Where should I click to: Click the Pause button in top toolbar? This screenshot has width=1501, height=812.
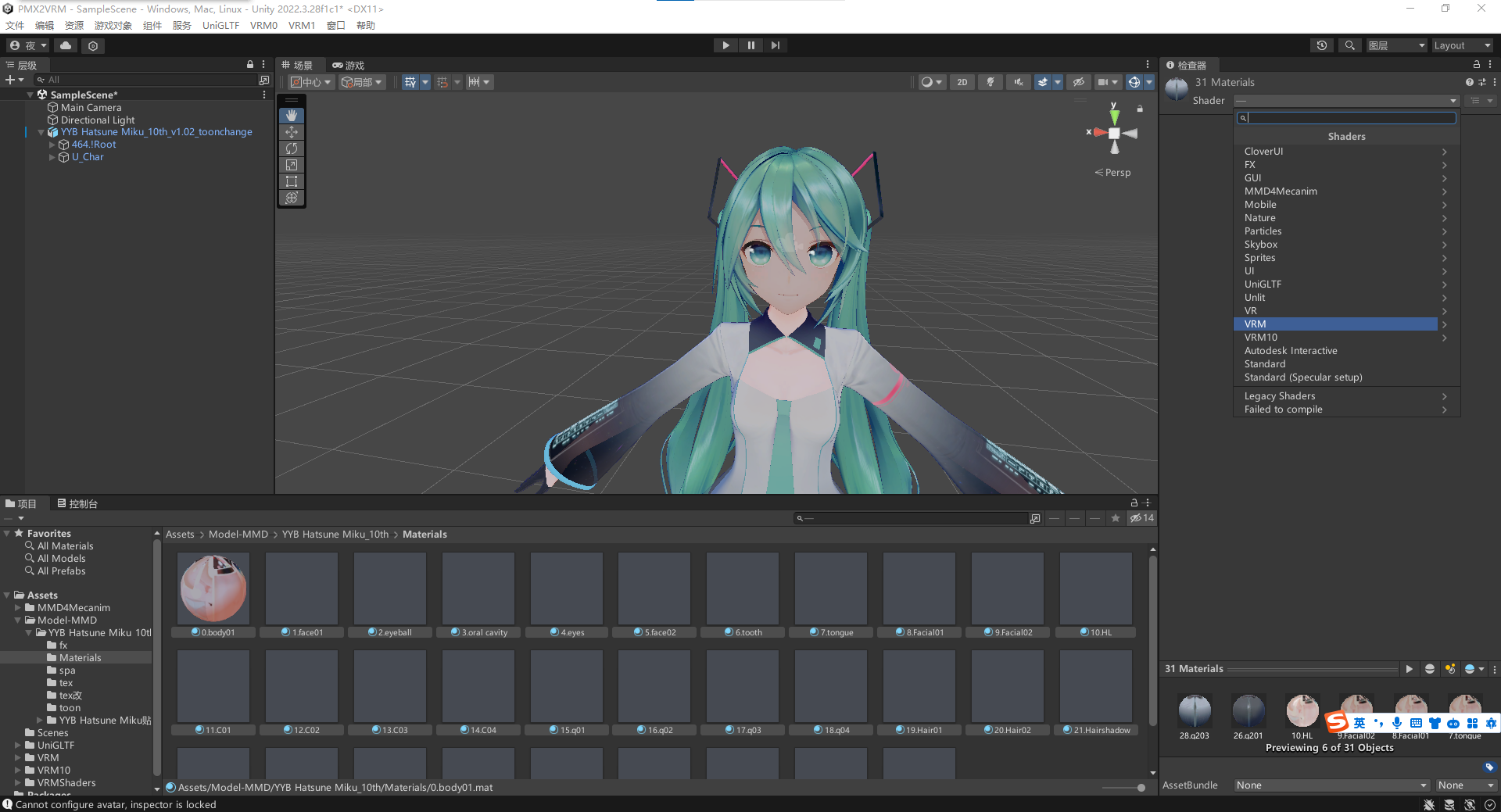coord(750,45)
